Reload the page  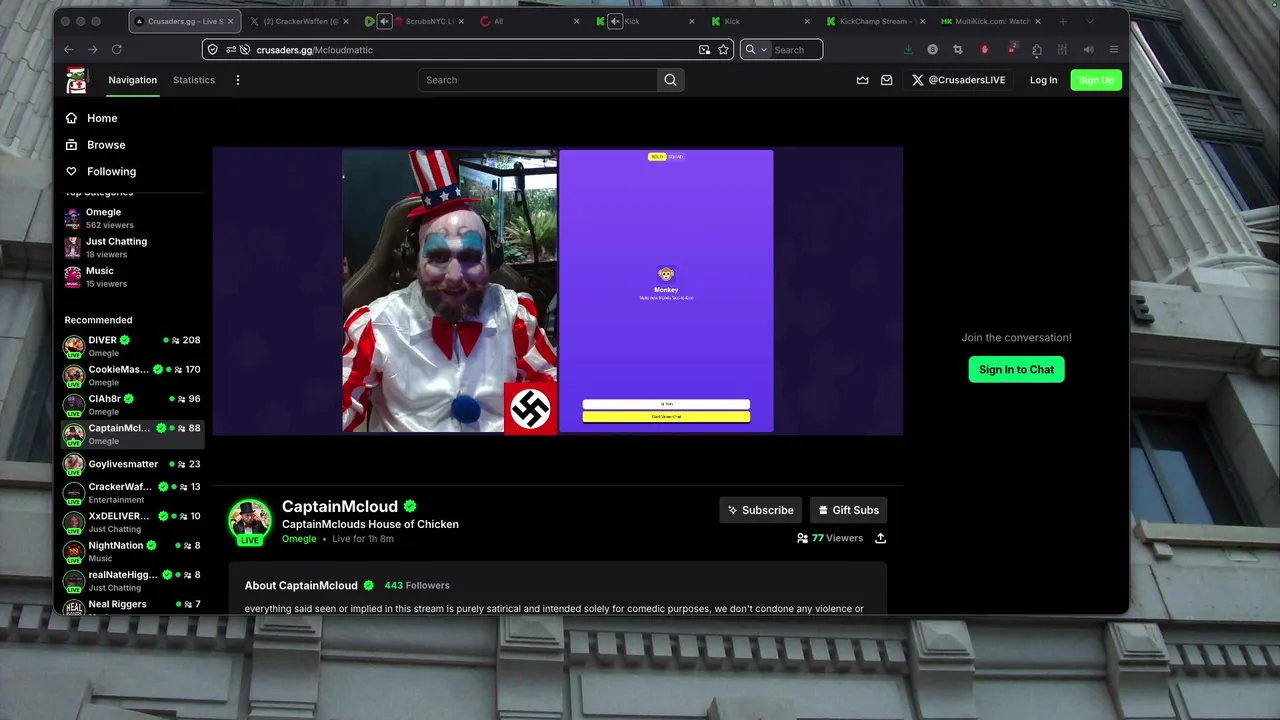click(117, 49)
